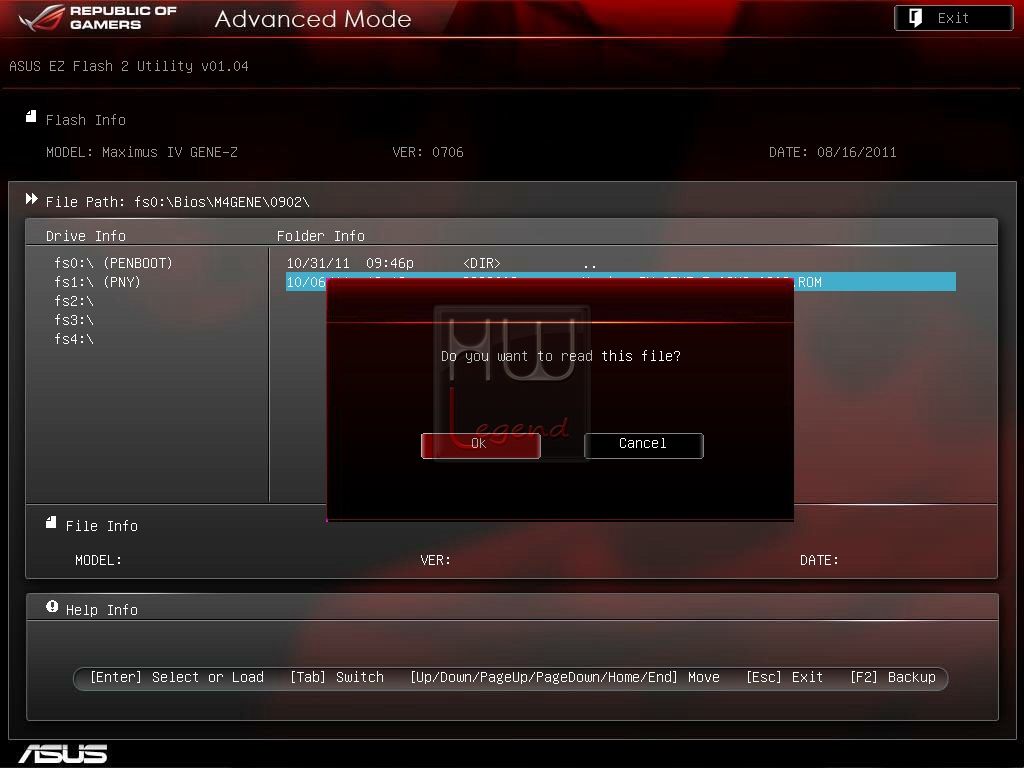Select drive fs3:\
1024x768 pixels.
pos(74,320)
